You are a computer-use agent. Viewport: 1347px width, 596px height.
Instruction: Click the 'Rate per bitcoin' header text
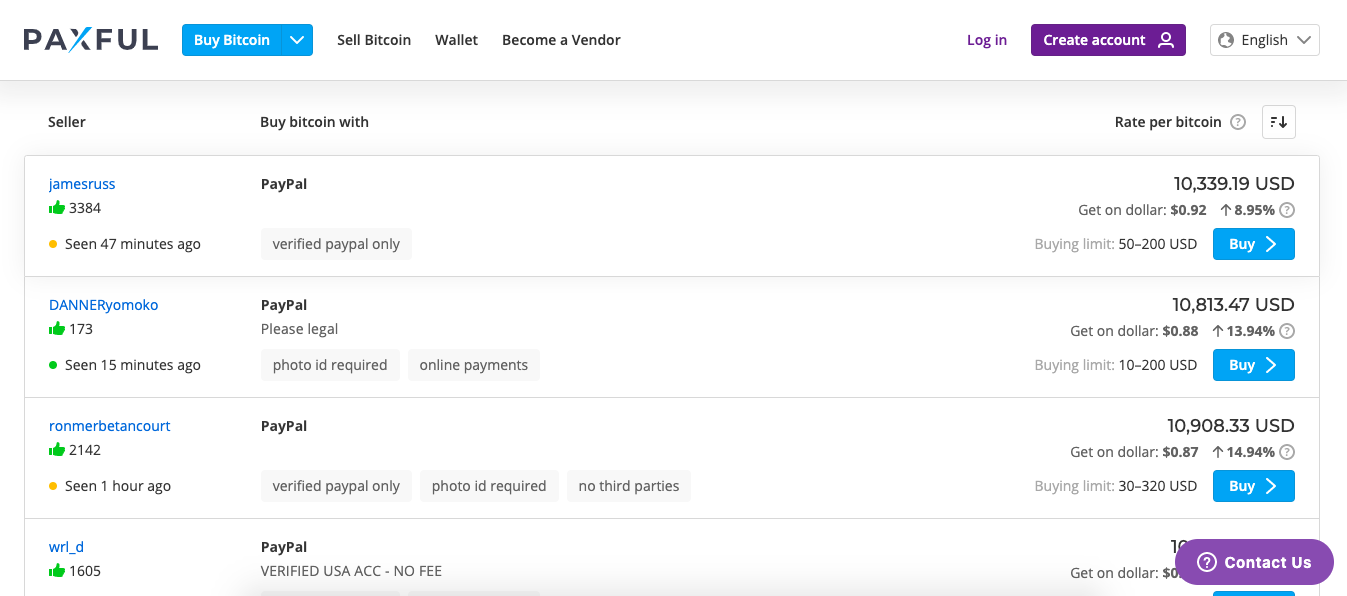pos(1168,122)
